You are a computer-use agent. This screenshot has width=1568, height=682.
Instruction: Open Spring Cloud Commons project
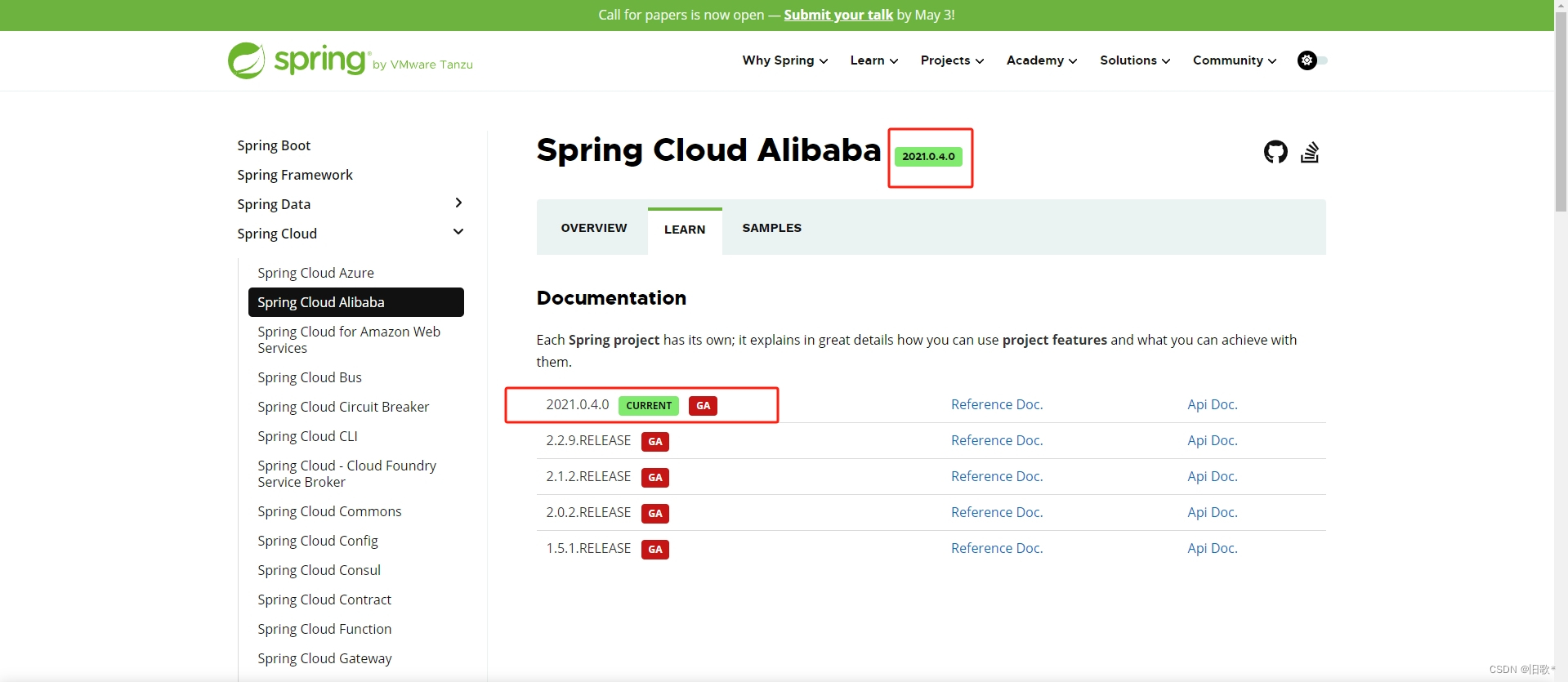point(329,511)
